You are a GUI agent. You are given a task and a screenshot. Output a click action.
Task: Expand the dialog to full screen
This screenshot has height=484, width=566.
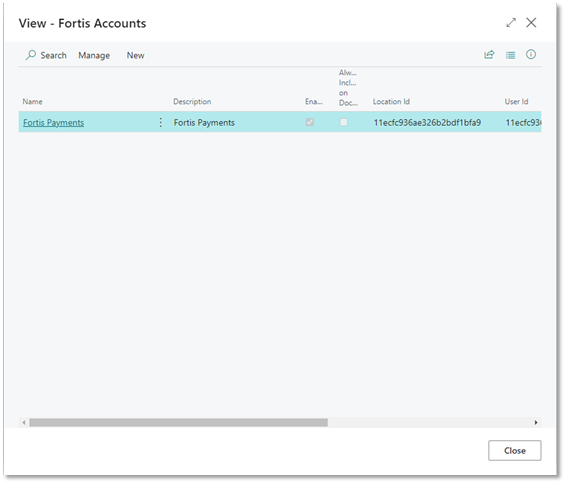point(511,23)
